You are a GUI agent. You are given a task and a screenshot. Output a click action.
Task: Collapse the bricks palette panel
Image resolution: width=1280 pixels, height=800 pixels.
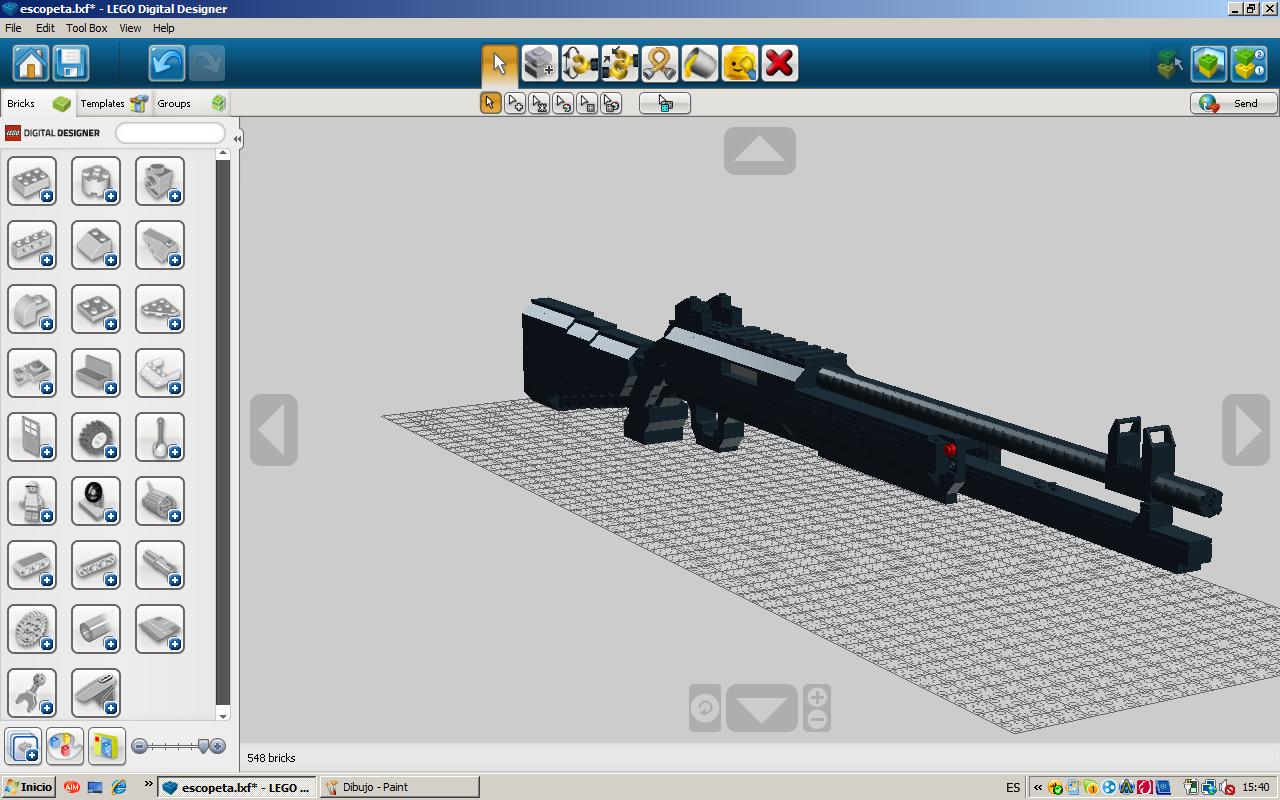[x=236, y=138]
